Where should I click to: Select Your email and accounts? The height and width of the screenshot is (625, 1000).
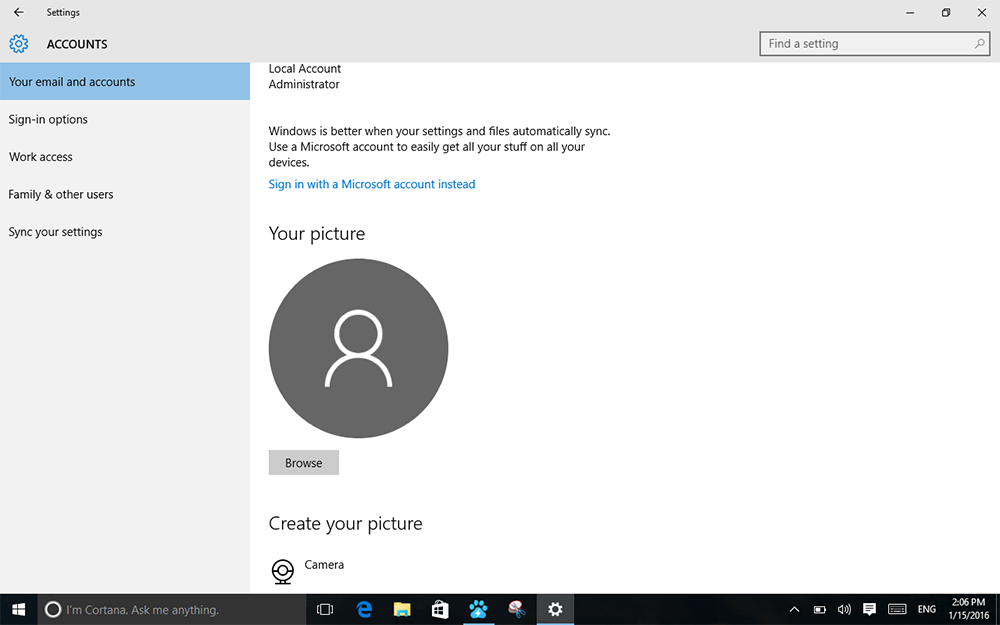click(125, 82)
